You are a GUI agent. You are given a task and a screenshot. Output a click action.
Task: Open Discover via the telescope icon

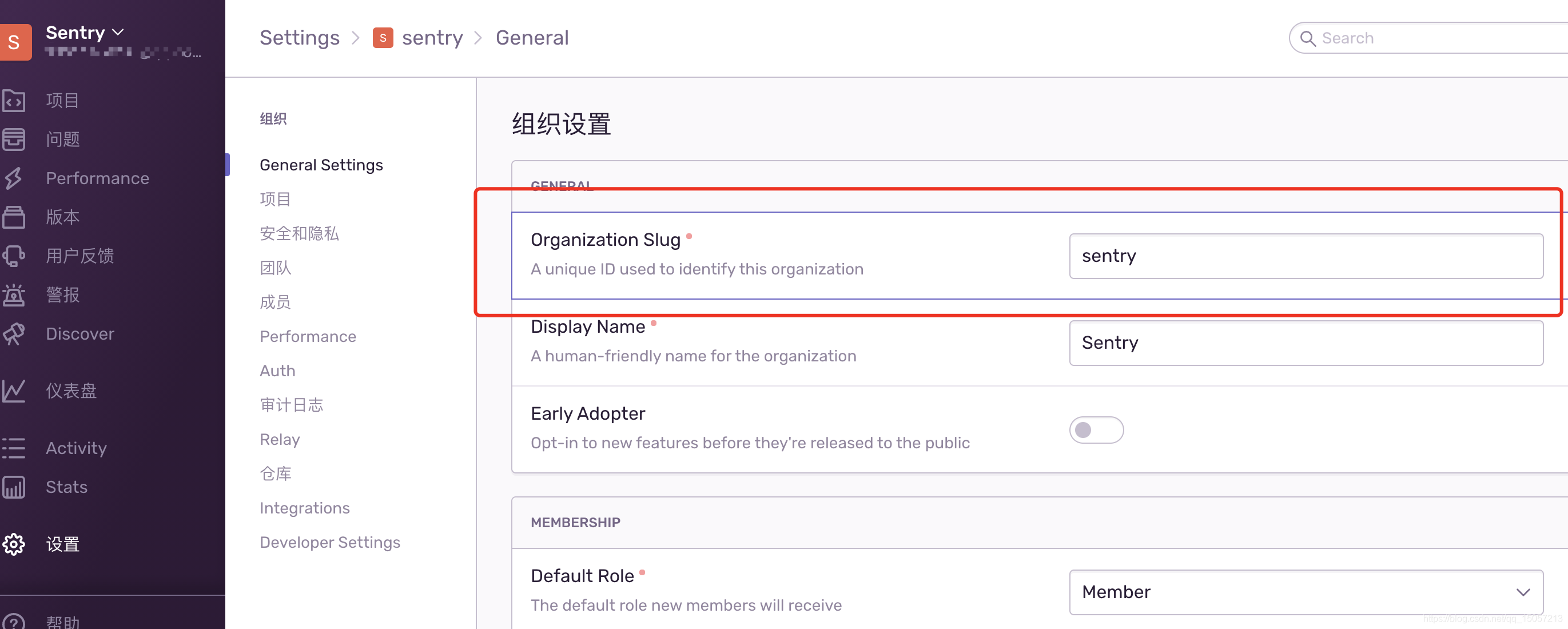[x=13, y=335]
